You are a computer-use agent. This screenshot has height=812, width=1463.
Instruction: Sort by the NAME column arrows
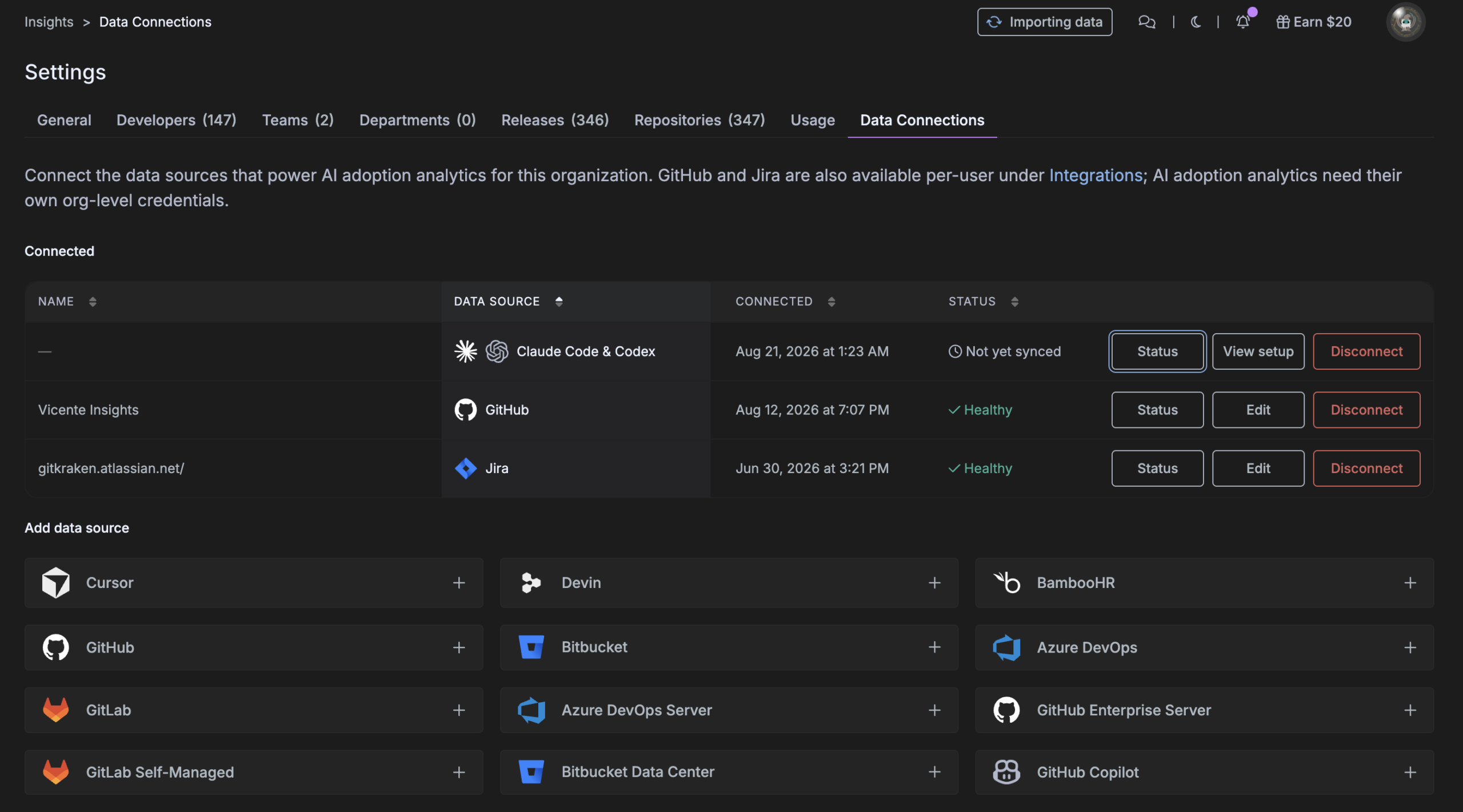tap(93, 301)
